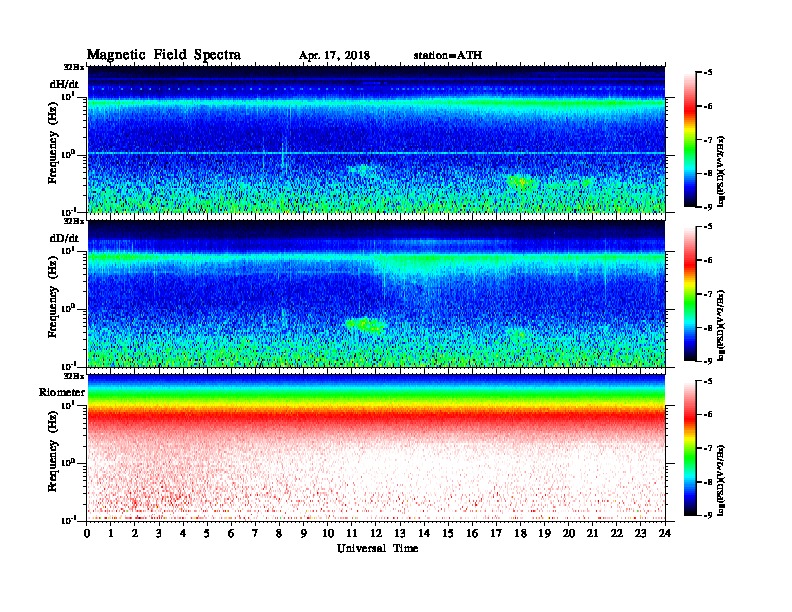The width and height of the screenshot is (792, 612).
Task: Click hour tick label '21' on time axis
Action: [592, 533]
